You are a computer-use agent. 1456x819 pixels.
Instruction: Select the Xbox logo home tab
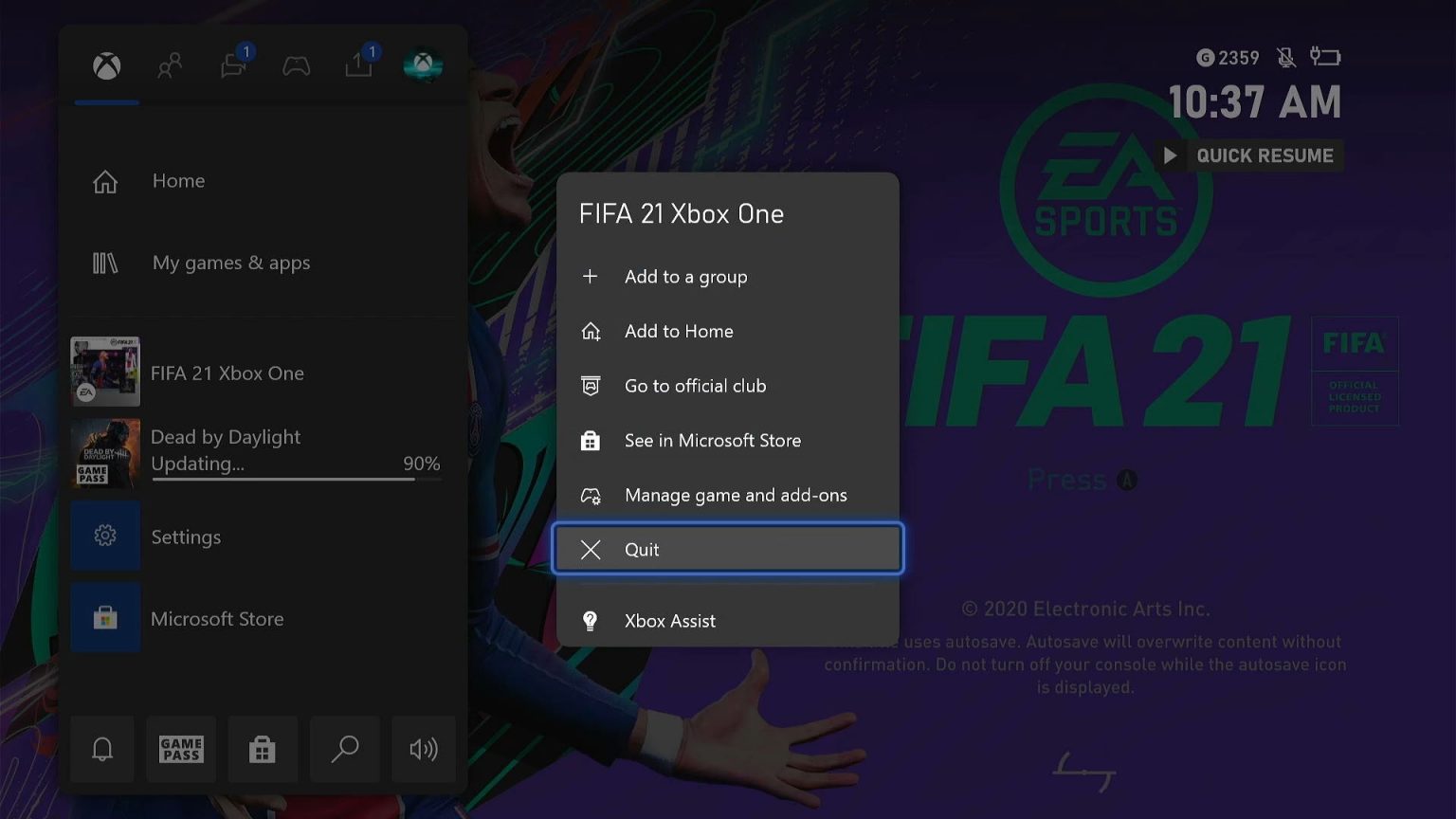click(106, 65)
